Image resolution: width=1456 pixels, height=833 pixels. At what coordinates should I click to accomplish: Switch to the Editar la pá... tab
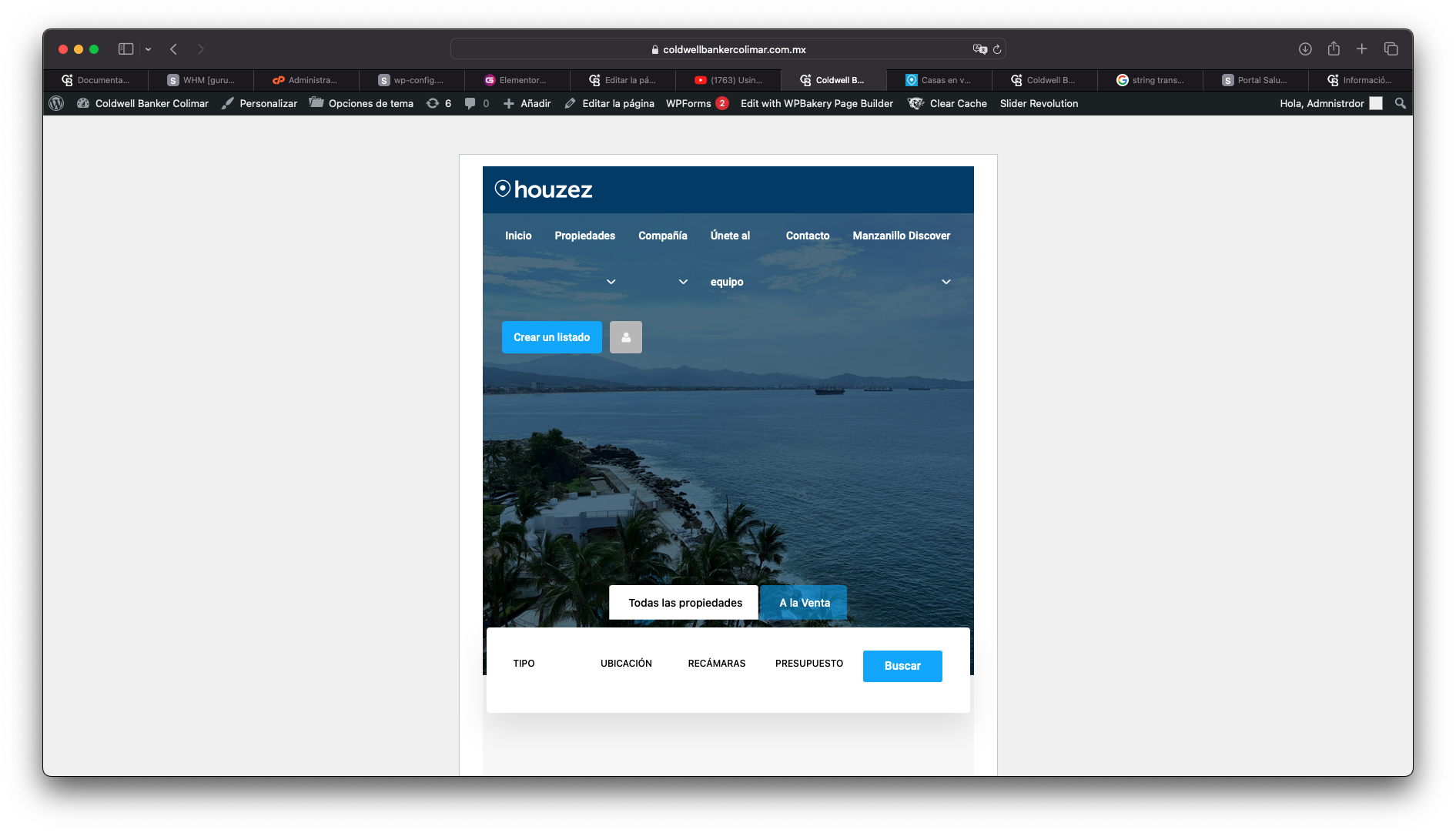[x=623, y=80]
